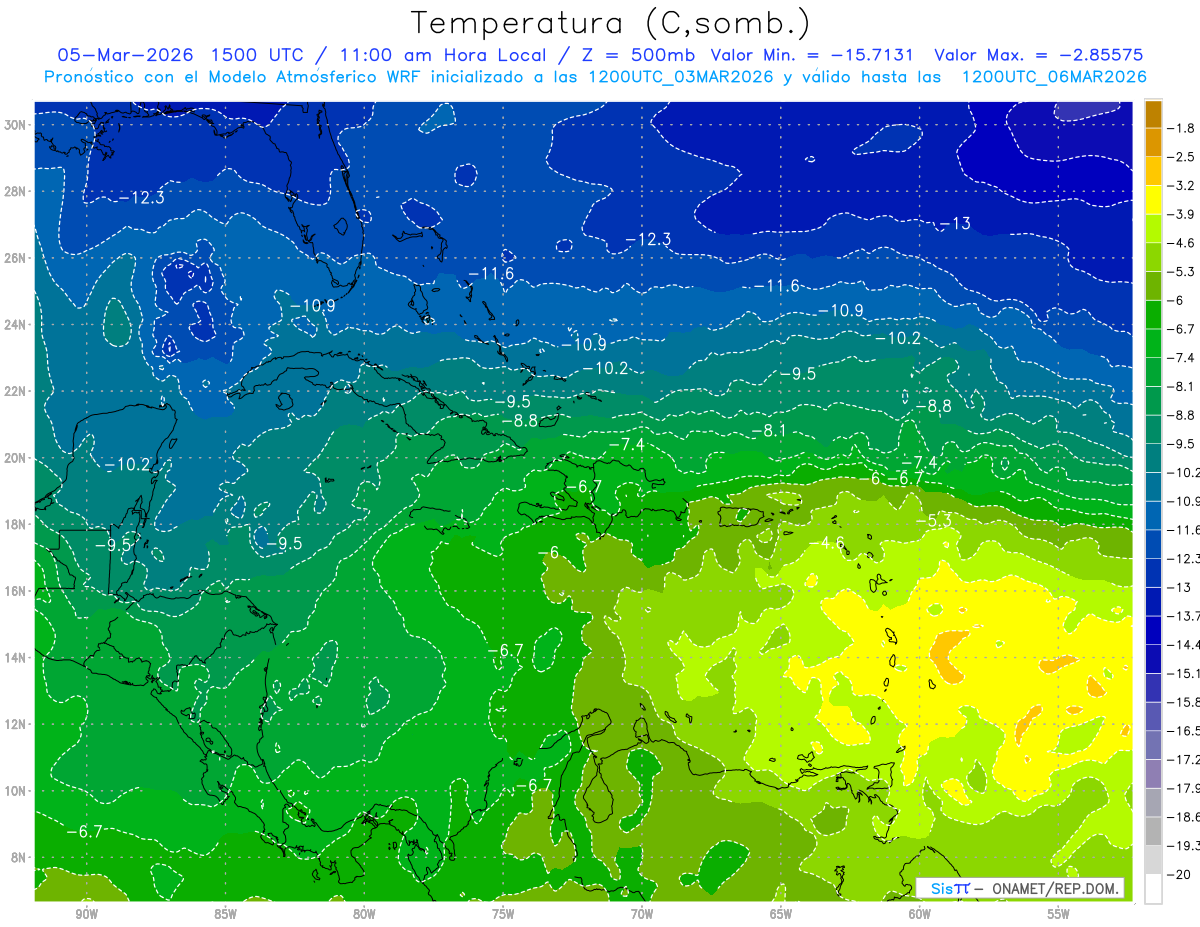
Task: Click the '16N' latitude axis label
Action: coord(15,591)
